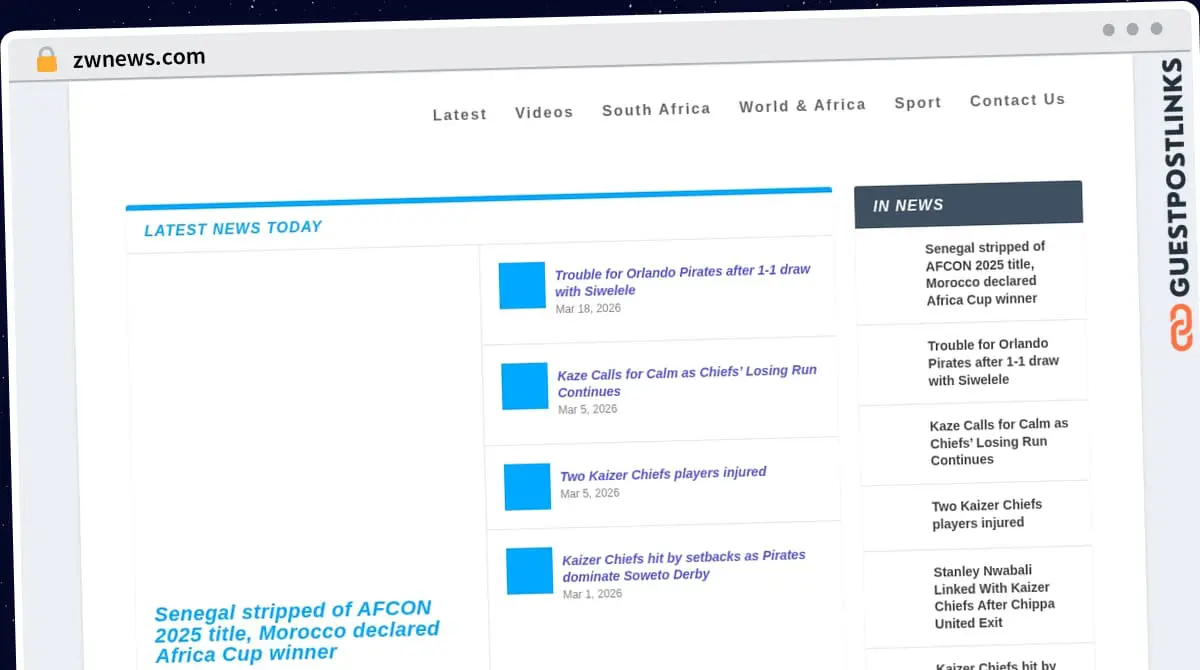Click thumbnail beside Kaze Calls for Calm
This screenshot has width=1200, height=670.
click(x=525, y=386)
